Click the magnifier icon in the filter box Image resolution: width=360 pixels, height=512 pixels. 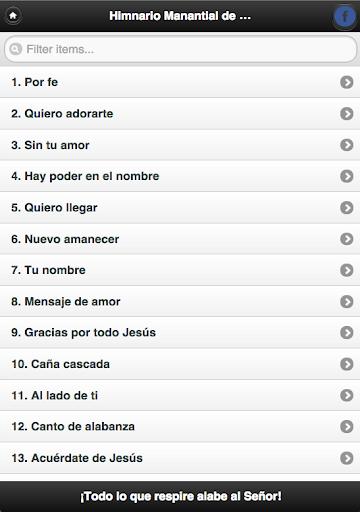click(15, 49)
